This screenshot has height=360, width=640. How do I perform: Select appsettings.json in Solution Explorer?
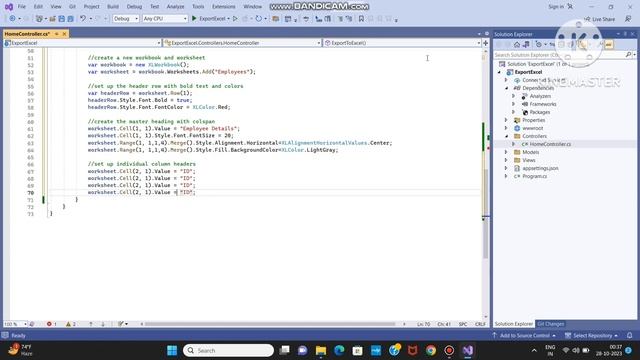540,168
